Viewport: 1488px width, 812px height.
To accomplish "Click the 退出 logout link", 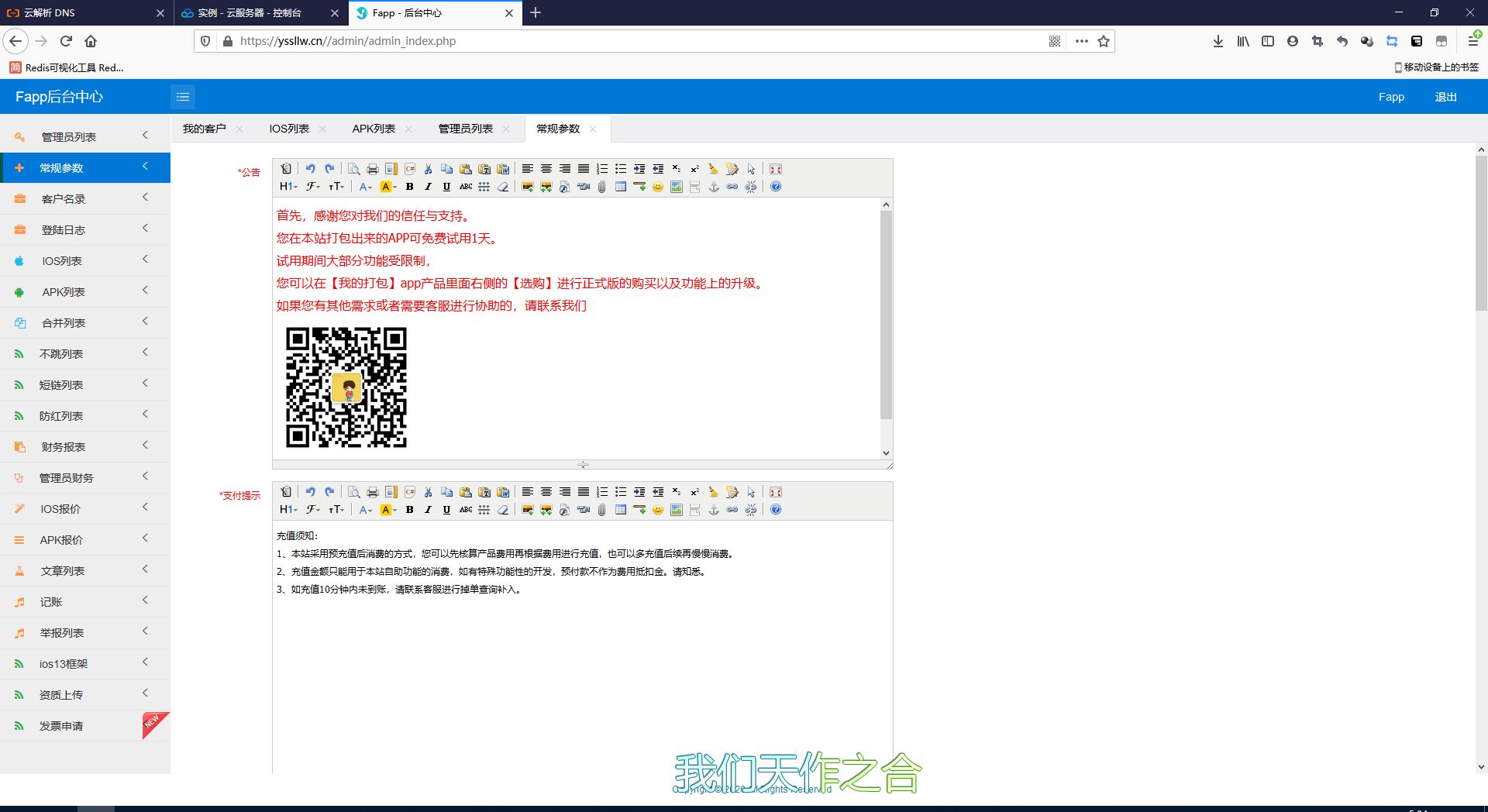I will pyautogui.click(x=1445, y=97).
